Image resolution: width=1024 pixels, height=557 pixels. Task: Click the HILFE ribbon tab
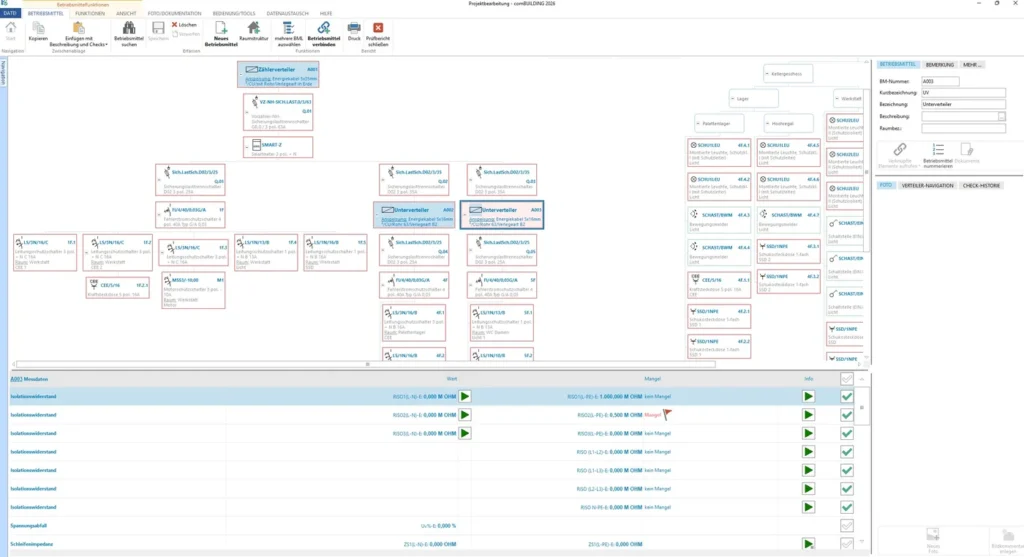(326, 13)
